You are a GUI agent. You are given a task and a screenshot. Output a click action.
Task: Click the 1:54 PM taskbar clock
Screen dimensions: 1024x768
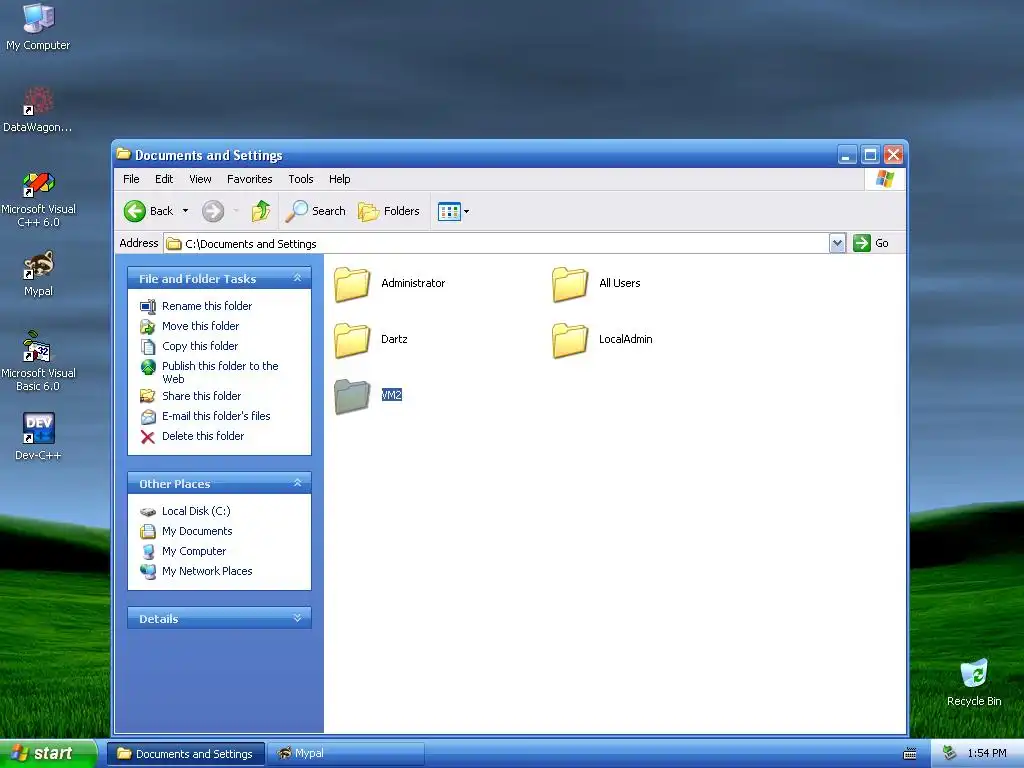click(987, 754)
